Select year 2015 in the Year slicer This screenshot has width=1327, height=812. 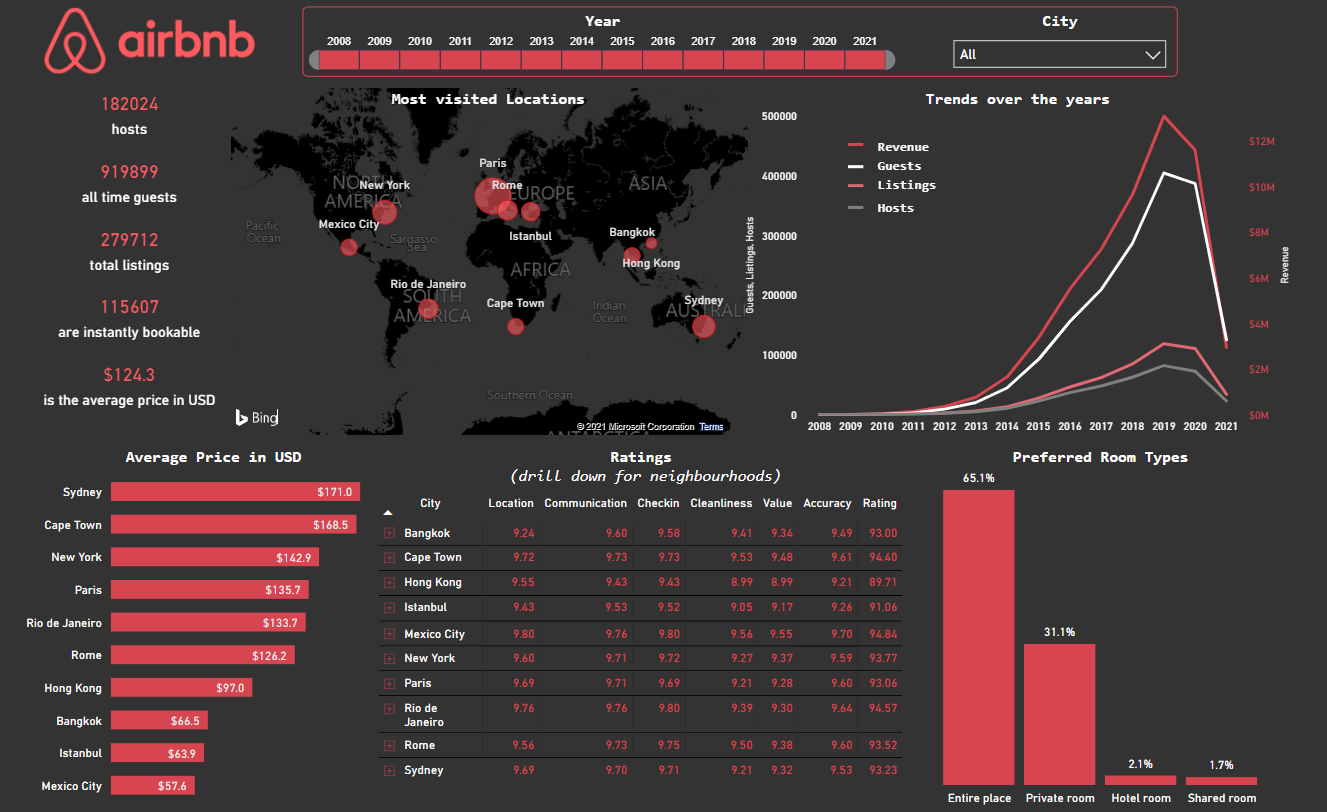point(622,60)
